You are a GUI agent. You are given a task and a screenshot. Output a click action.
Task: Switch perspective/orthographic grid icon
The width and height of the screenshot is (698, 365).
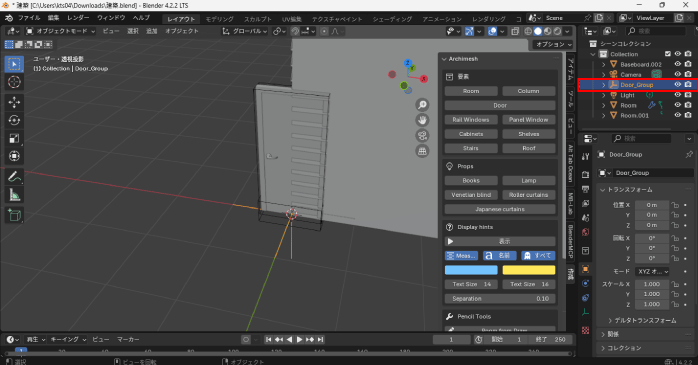click(x=422, y=151)
